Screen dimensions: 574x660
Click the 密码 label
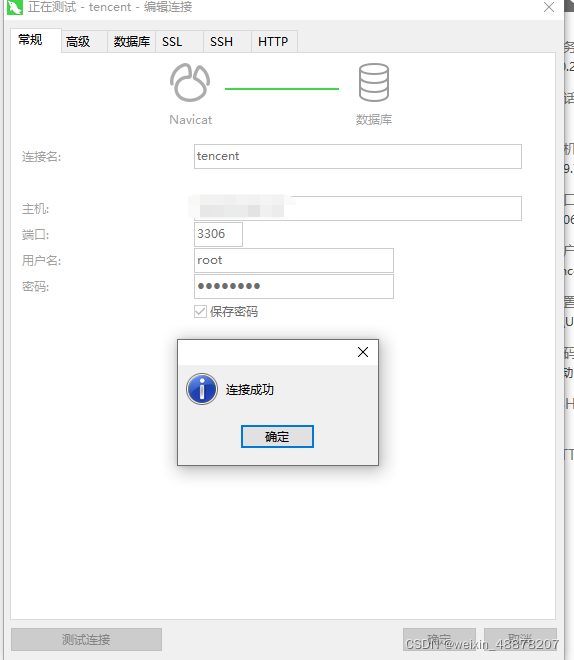point(35,287)
